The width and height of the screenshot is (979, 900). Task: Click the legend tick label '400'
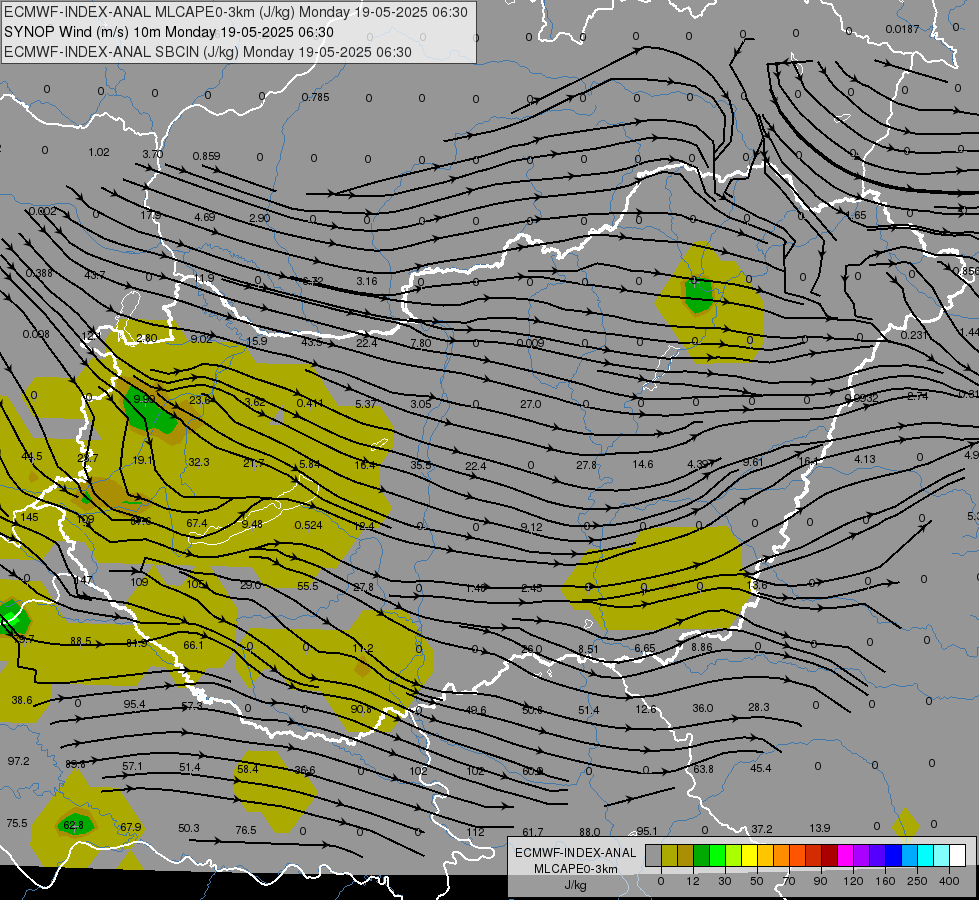coord(949,881)
